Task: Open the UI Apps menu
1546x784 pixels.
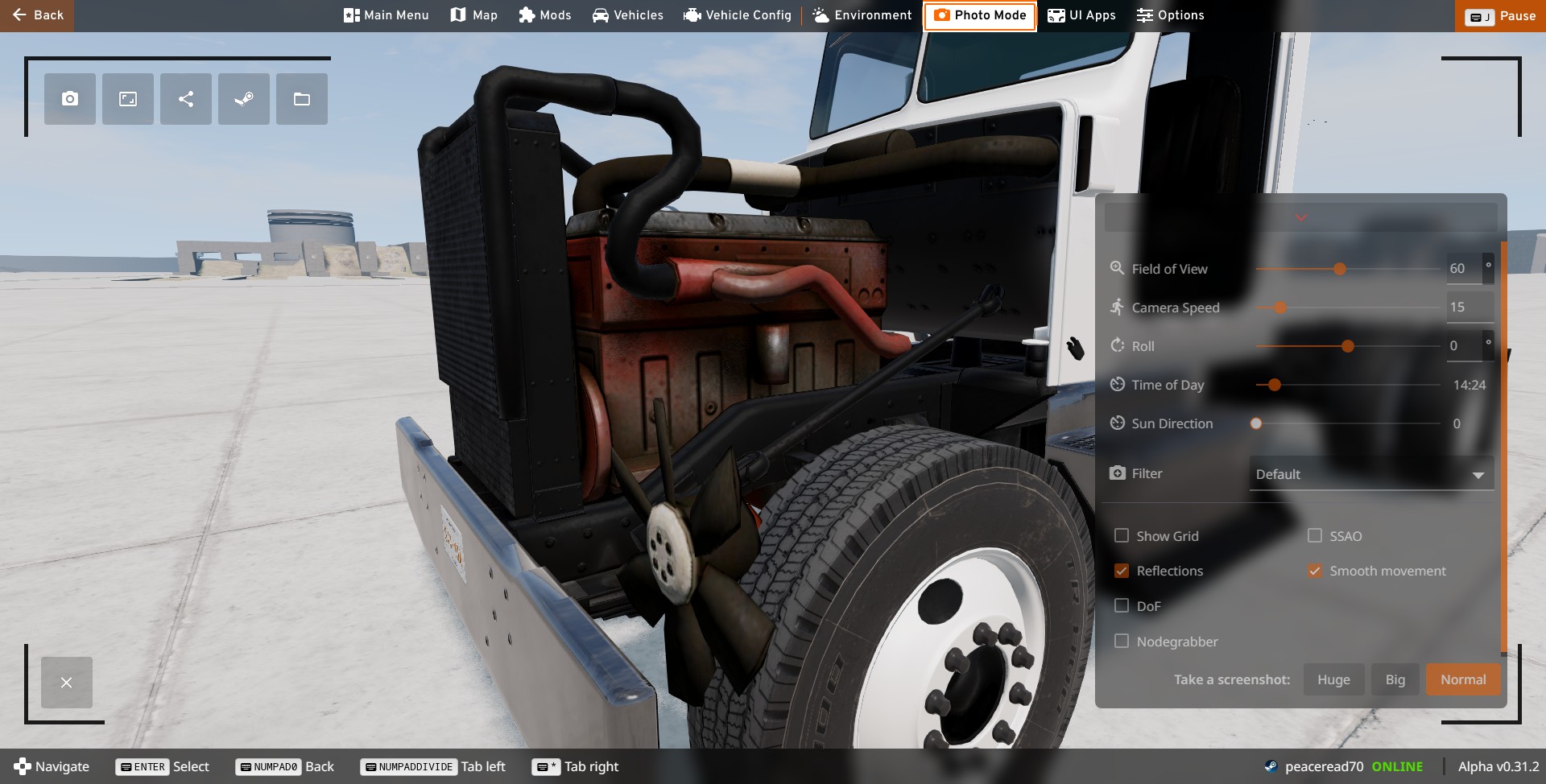Action: 1081,15
